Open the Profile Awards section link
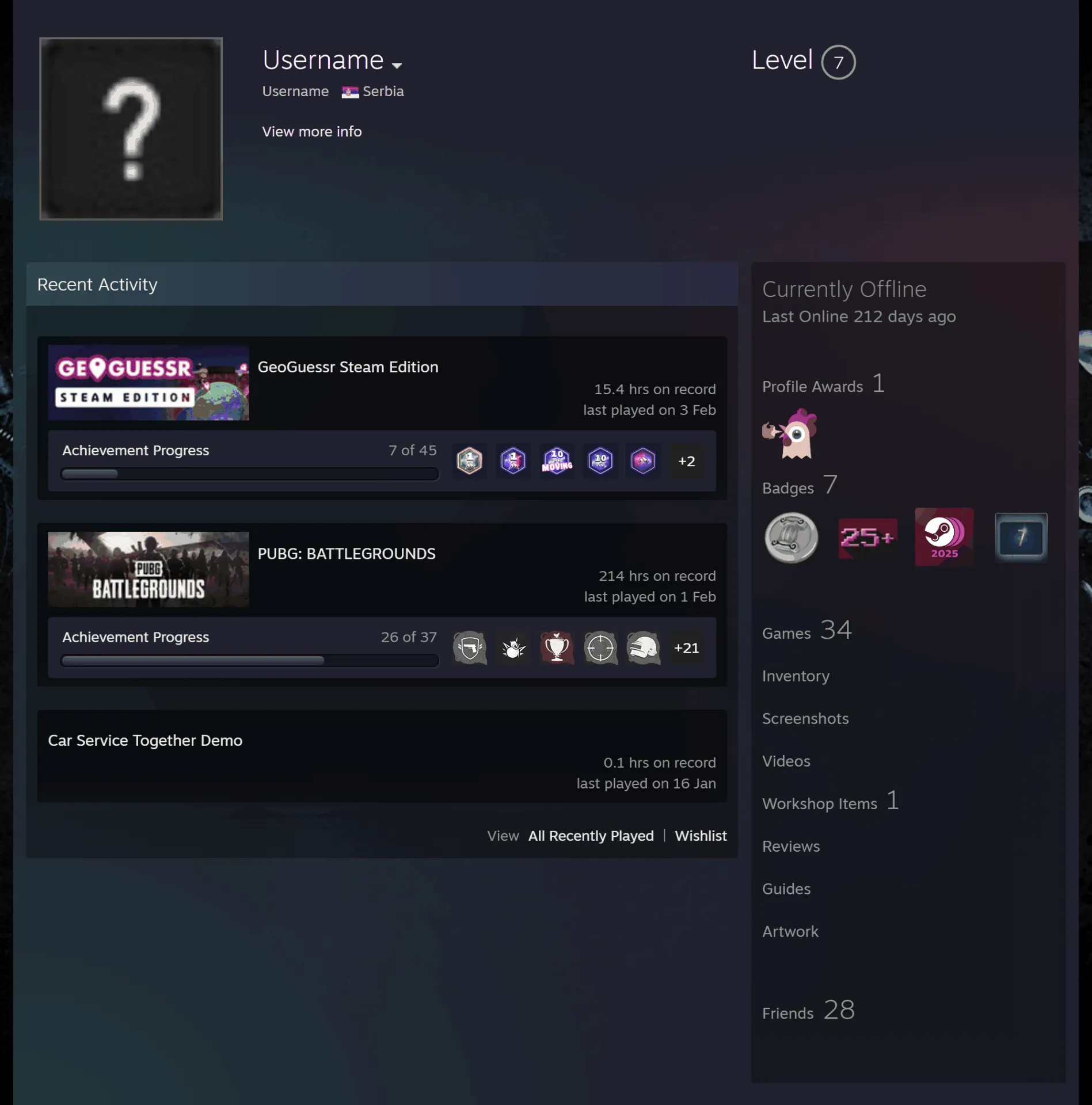Screen dimensions: 1092x1105 click(823, 384)
